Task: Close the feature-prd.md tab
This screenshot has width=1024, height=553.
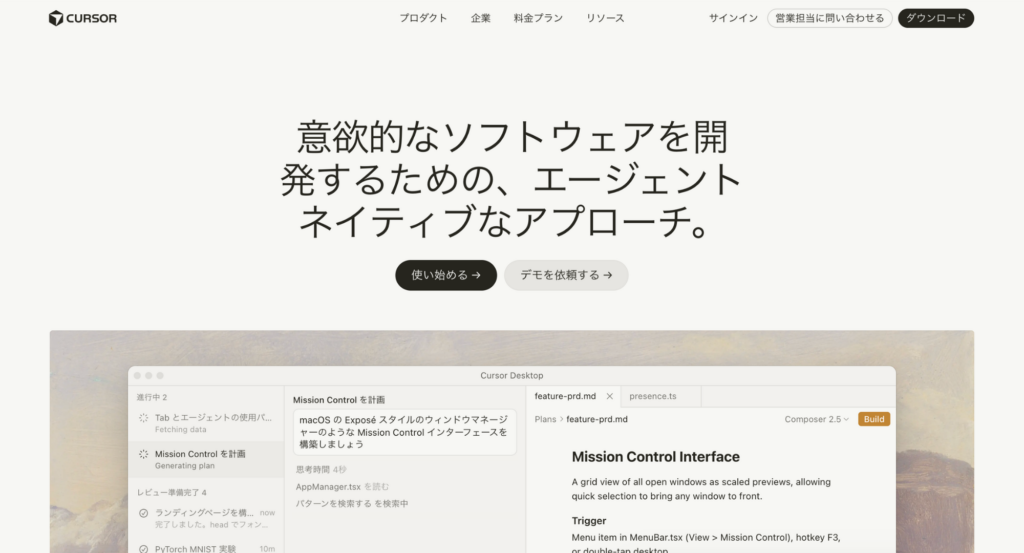Action: coord(609,396)
